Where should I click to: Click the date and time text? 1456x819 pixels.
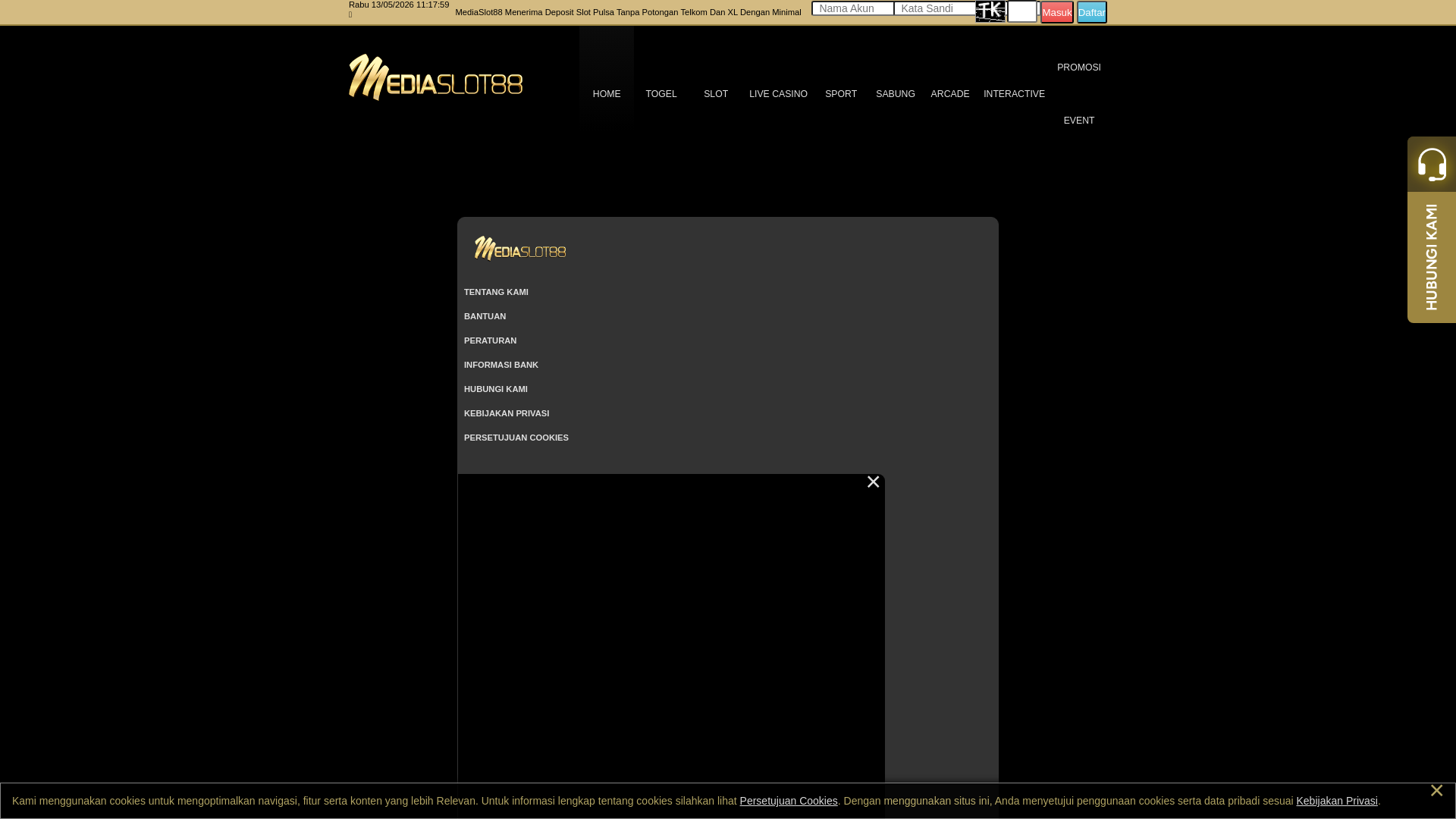(399, 5)
